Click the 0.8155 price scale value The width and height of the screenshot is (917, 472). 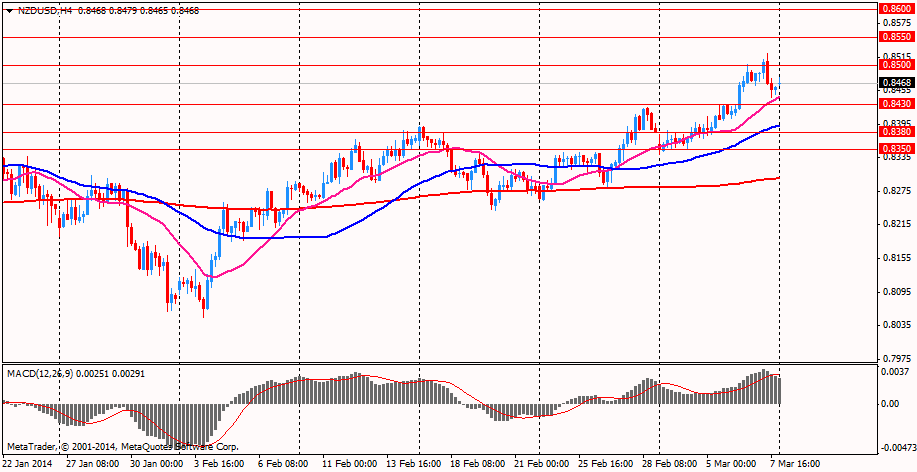click(x=897, y=258)
